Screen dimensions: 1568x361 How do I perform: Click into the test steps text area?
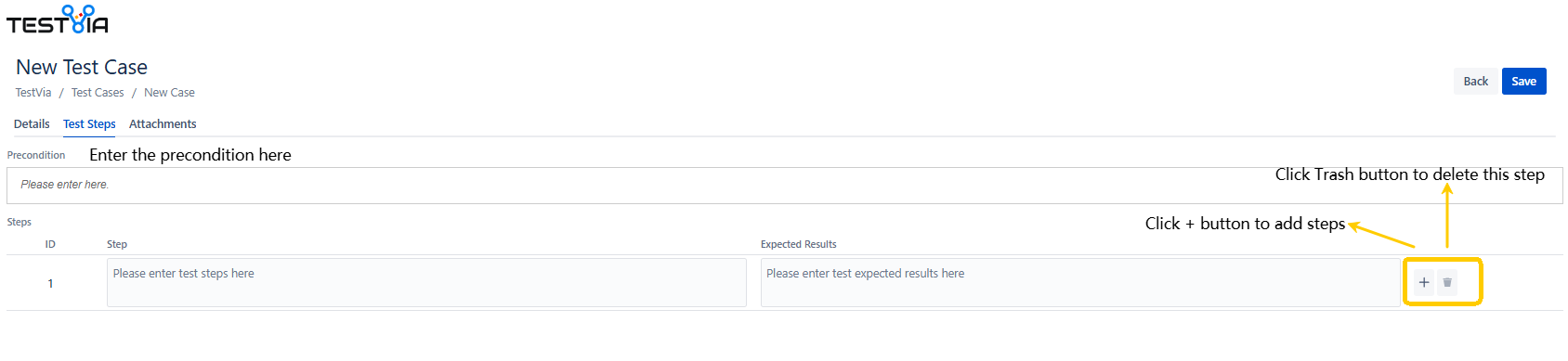click(426, 282)
